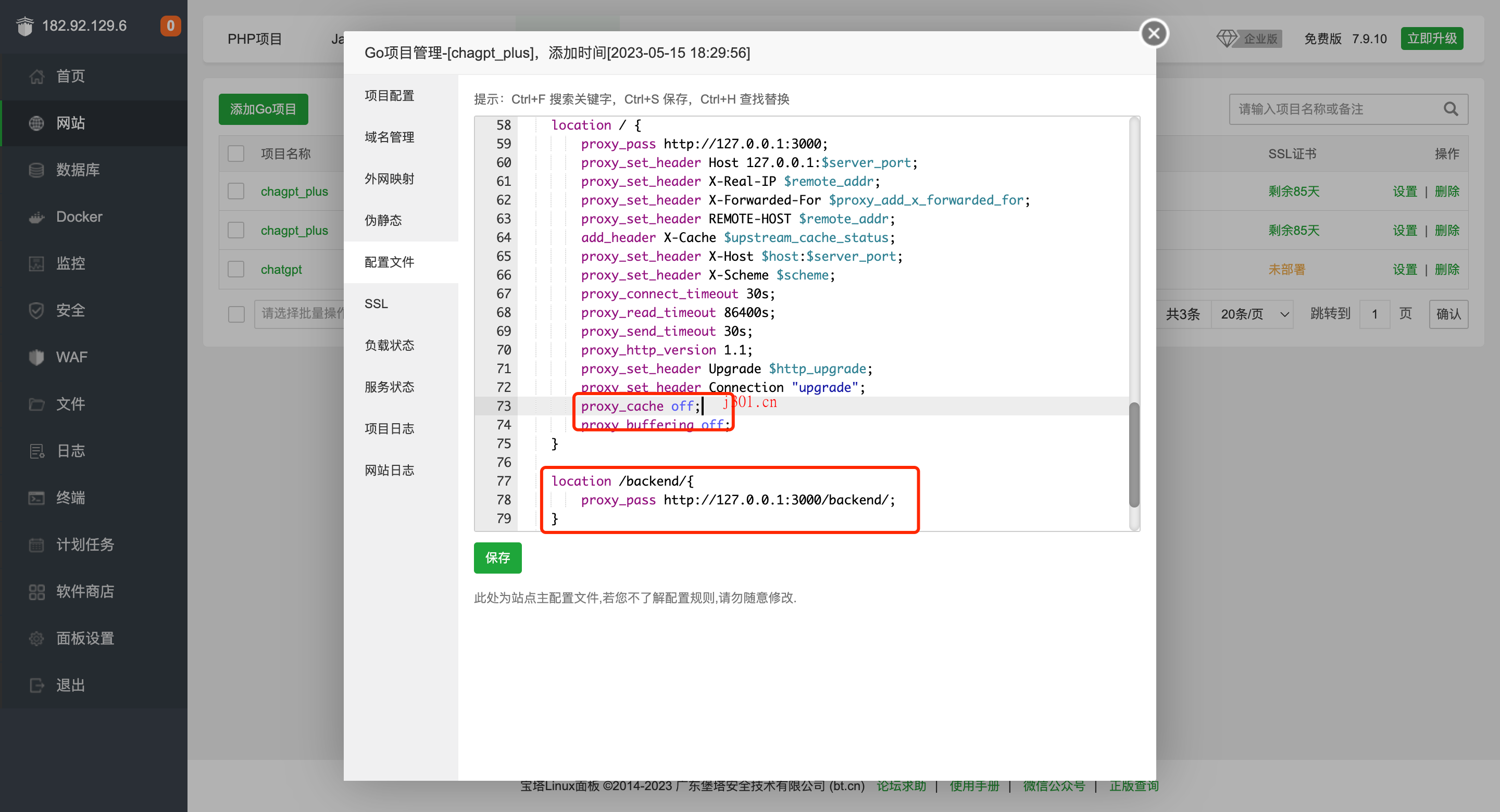Click the 保存 save button
1500x812 pixels.
[x=497, y=557]
